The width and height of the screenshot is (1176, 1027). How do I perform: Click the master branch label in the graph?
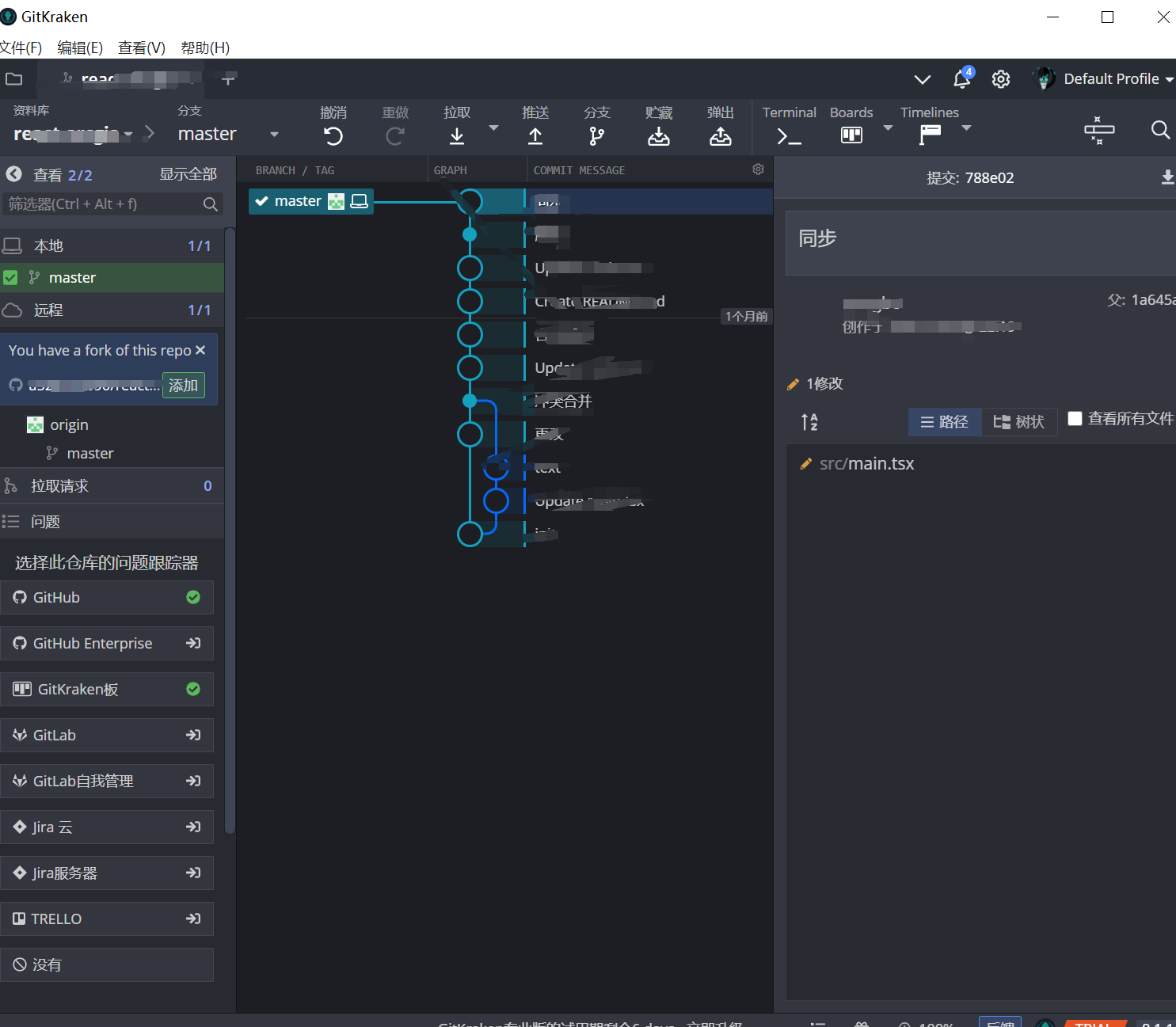[310, 201]
